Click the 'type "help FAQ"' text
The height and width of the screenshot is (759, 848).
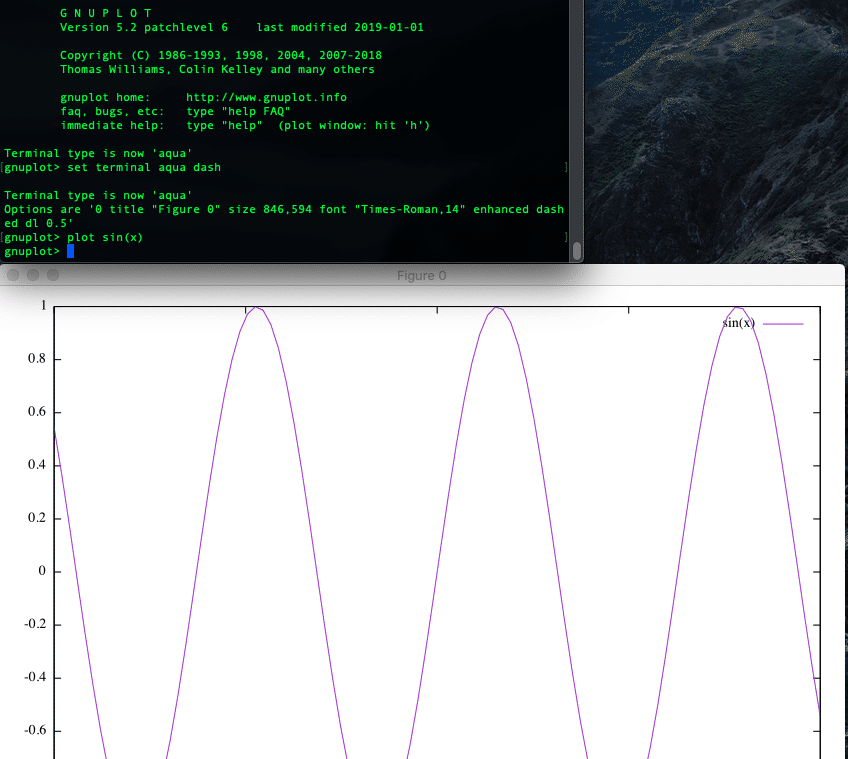tap(238, 111)
